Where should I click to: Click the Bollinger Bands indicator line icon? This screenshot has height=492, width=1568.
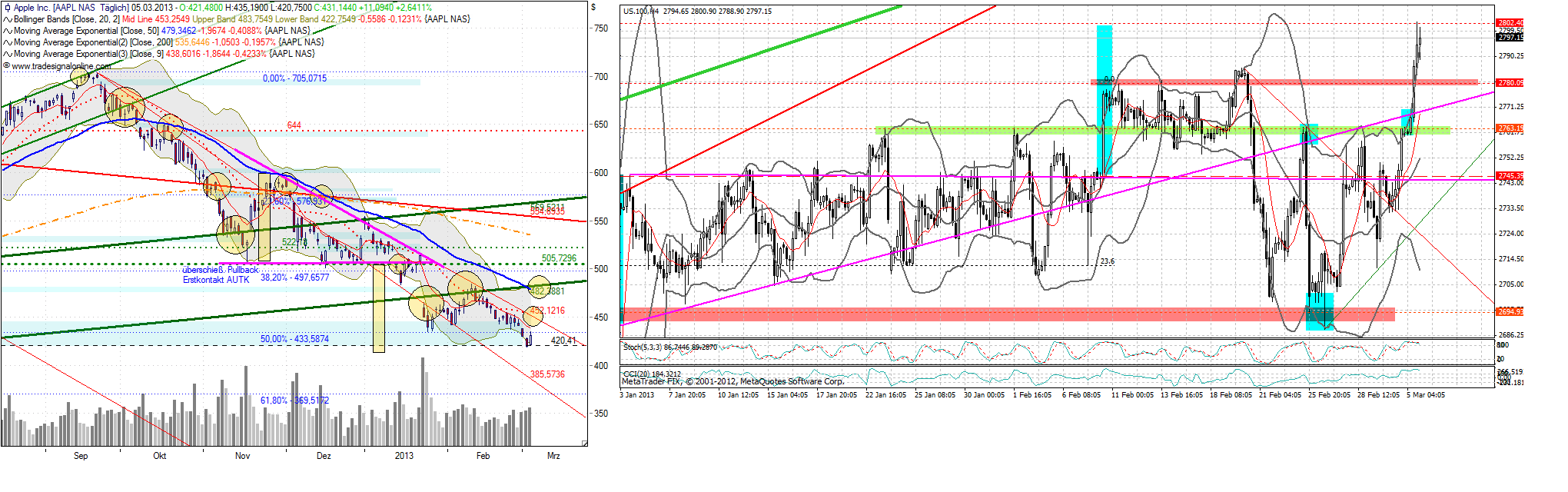[8, 19]
